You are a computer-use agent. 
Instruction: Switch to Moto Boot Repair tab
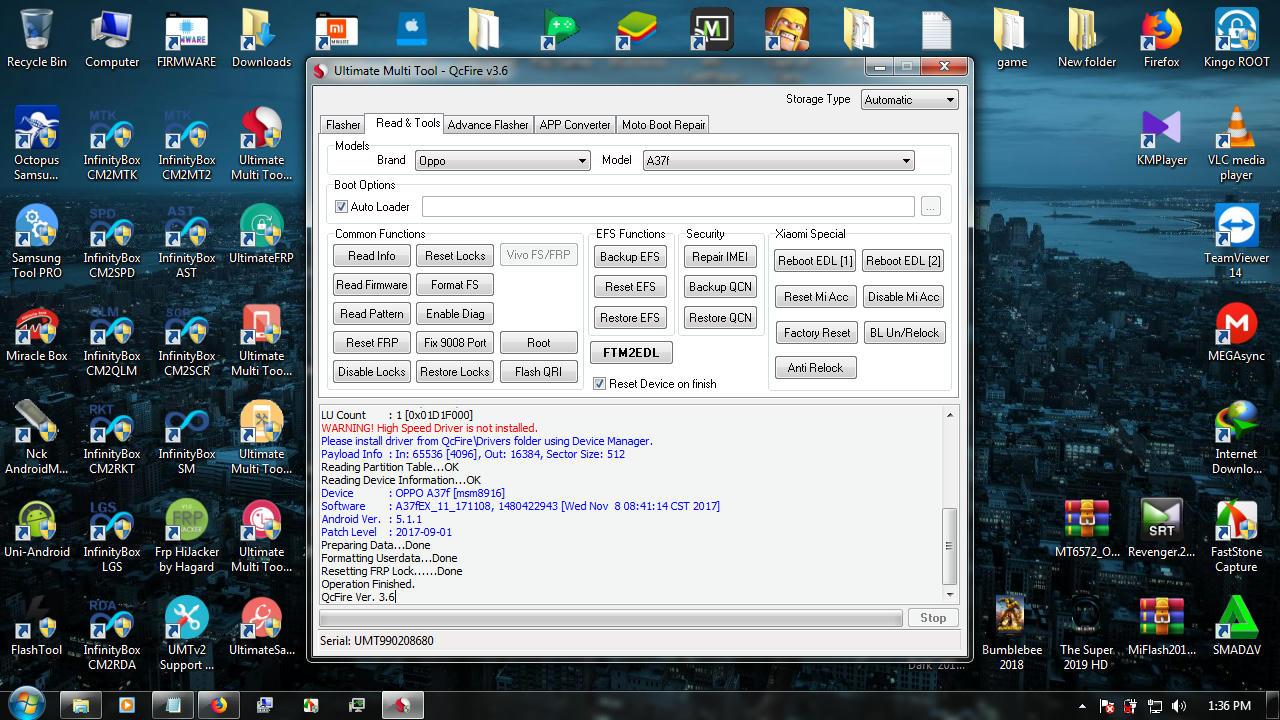(x=664, y=125)
